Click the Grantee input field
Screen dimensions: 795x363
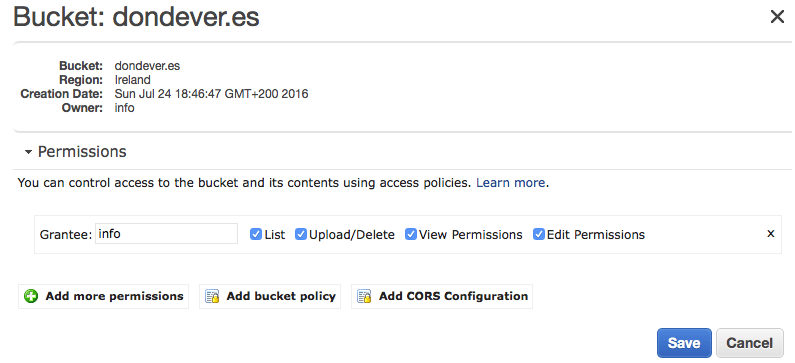click(x=166, y=234)
